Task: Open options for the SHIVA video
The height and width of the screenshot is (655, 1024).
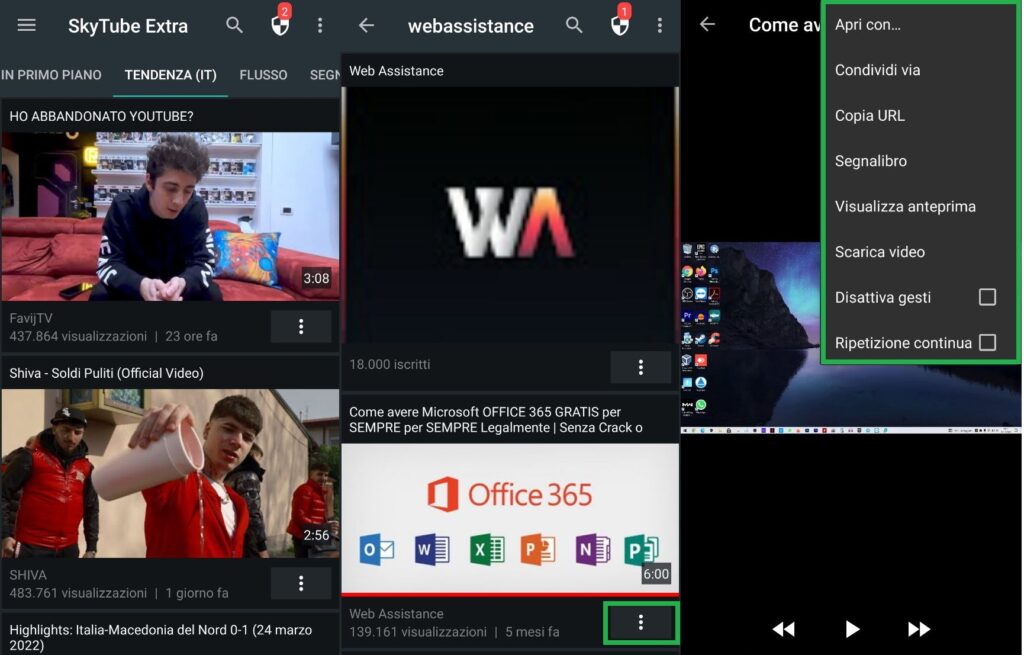Action: tap(301, 583)
